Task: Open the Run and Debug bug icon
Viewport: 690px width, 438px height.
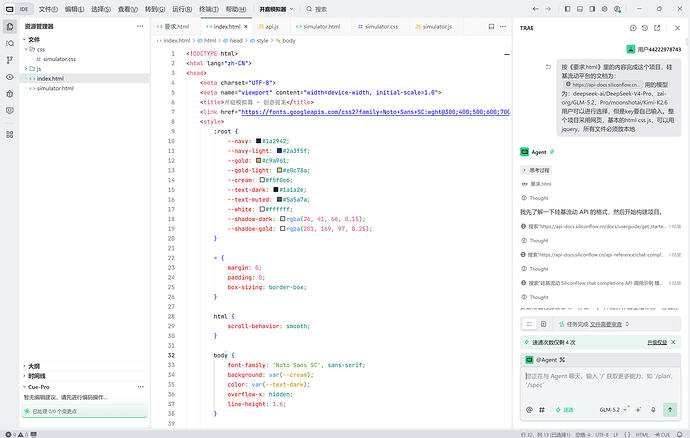Action: click(10, 94)
